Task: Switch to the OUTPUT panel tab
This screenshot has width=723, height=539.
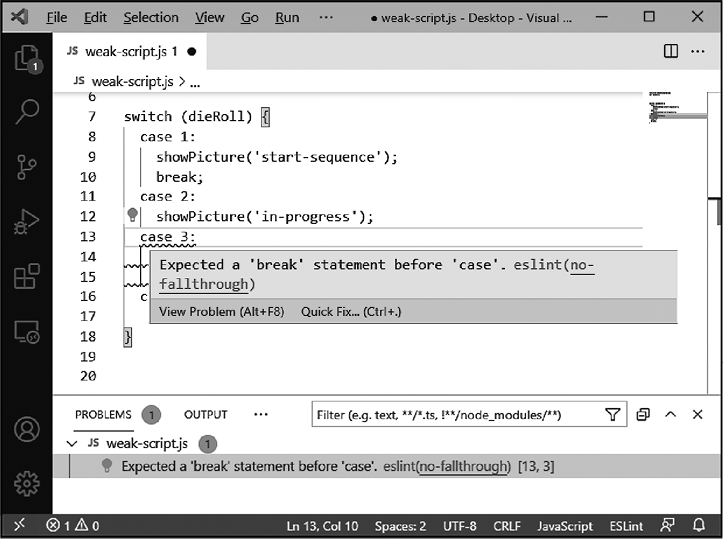Action: pos(205,415)
